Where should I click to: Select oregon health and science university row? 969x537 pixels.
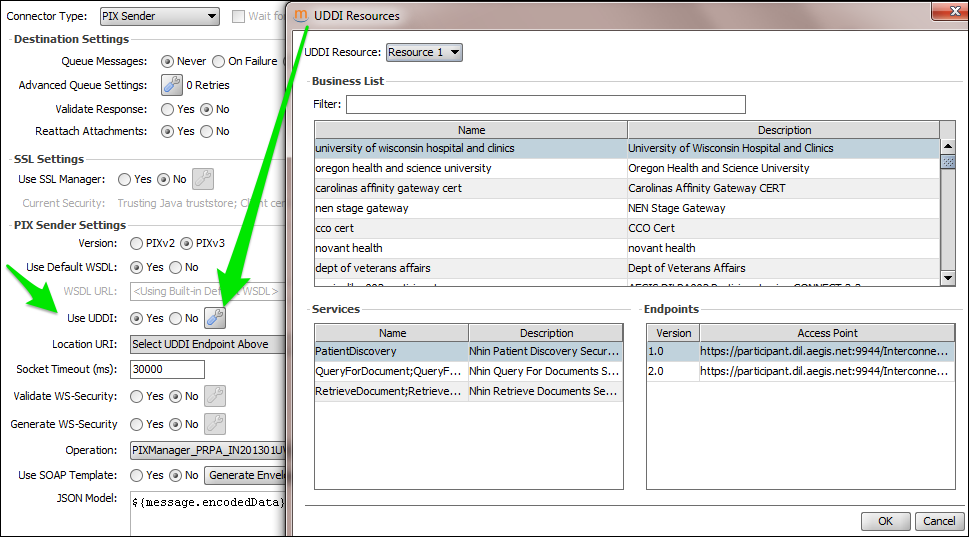point(627,168)
